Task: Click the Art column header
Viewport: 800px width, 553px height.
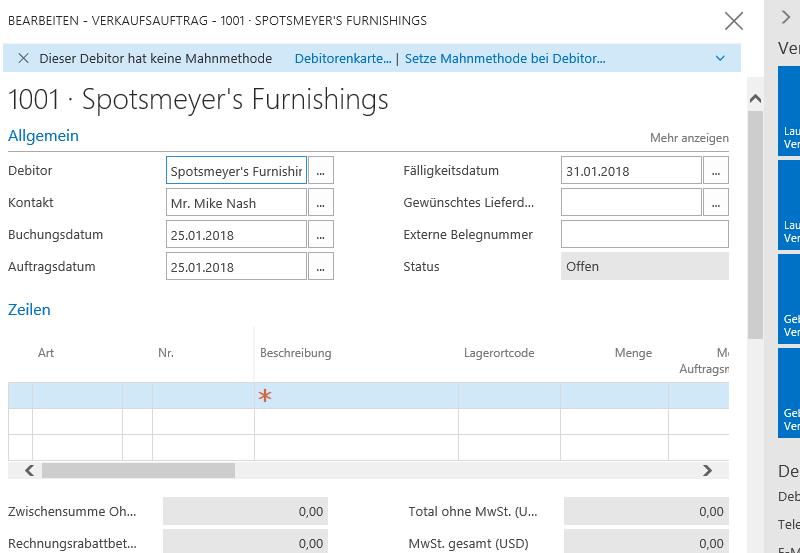Action: 46,353
